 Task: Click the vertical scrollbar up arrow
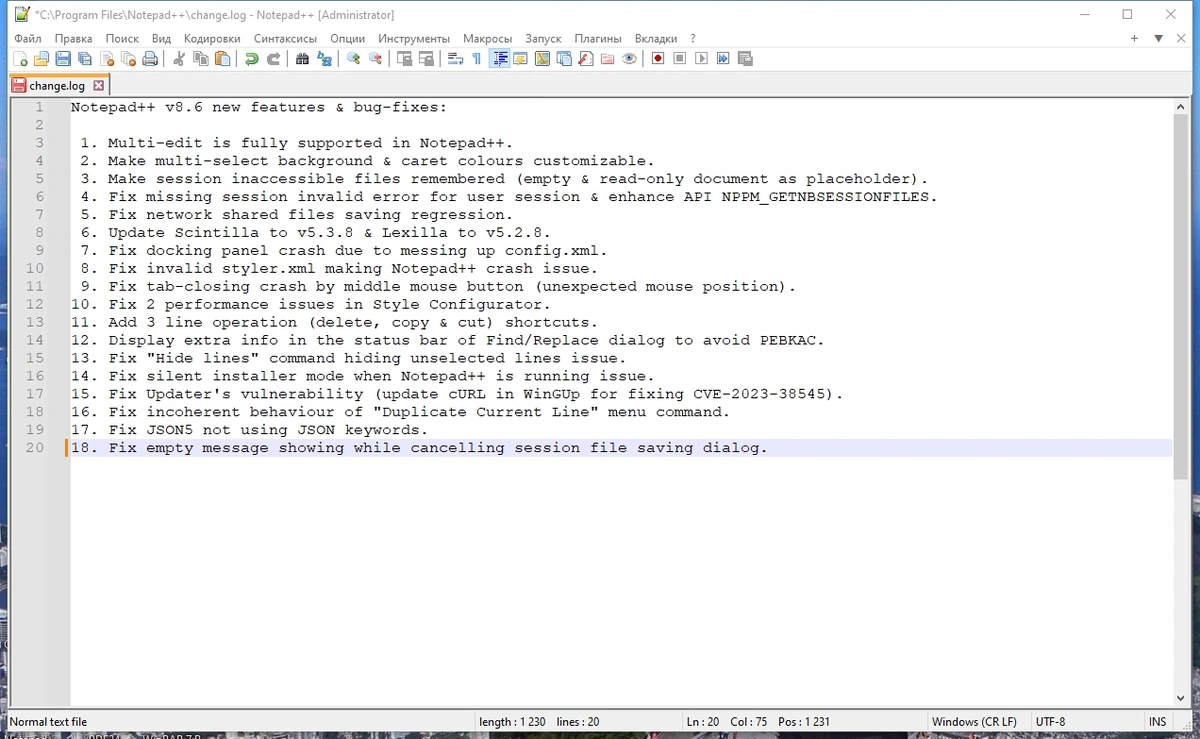pos(1181,107)
